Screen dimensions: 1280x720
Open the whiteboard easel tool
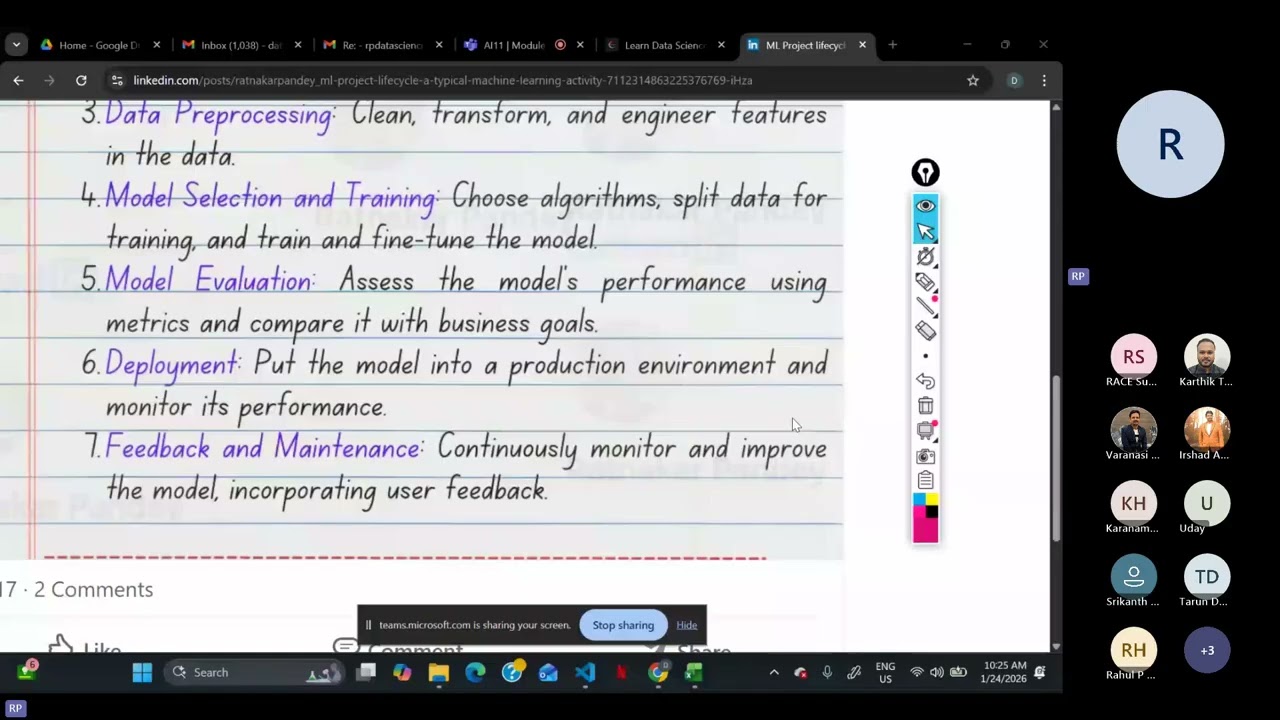pyautogui.click(x=925, y=431)
